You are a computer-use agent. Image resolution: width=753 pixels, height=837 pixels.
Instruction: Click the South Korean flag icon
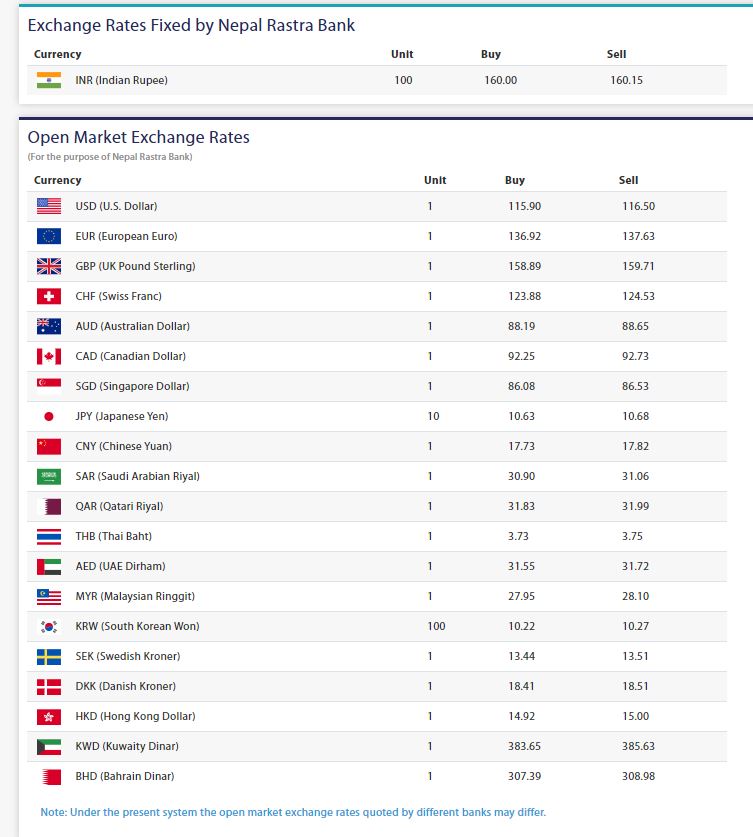[48, 626]
